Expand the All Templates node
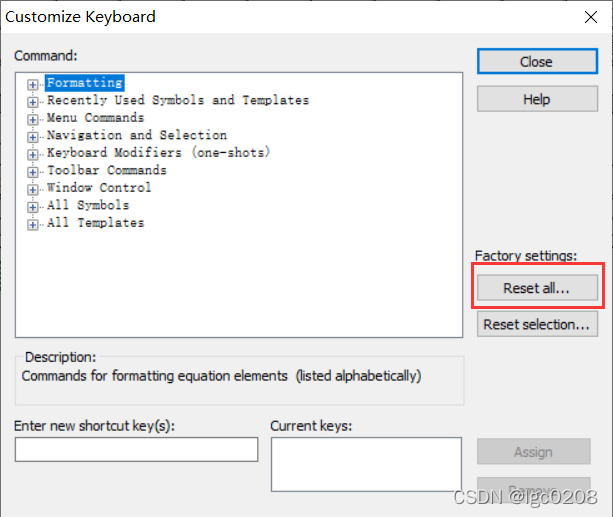 coord(33,224)
